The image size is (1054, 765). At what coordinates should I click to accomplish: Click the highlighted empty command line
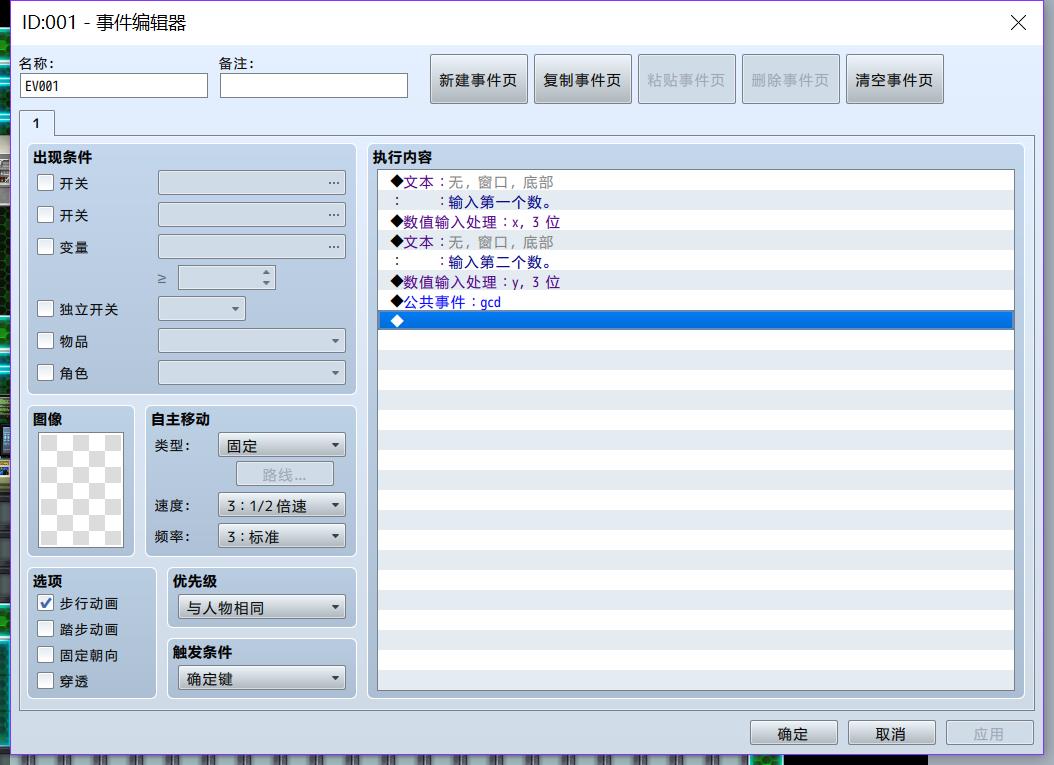(696, 321)
